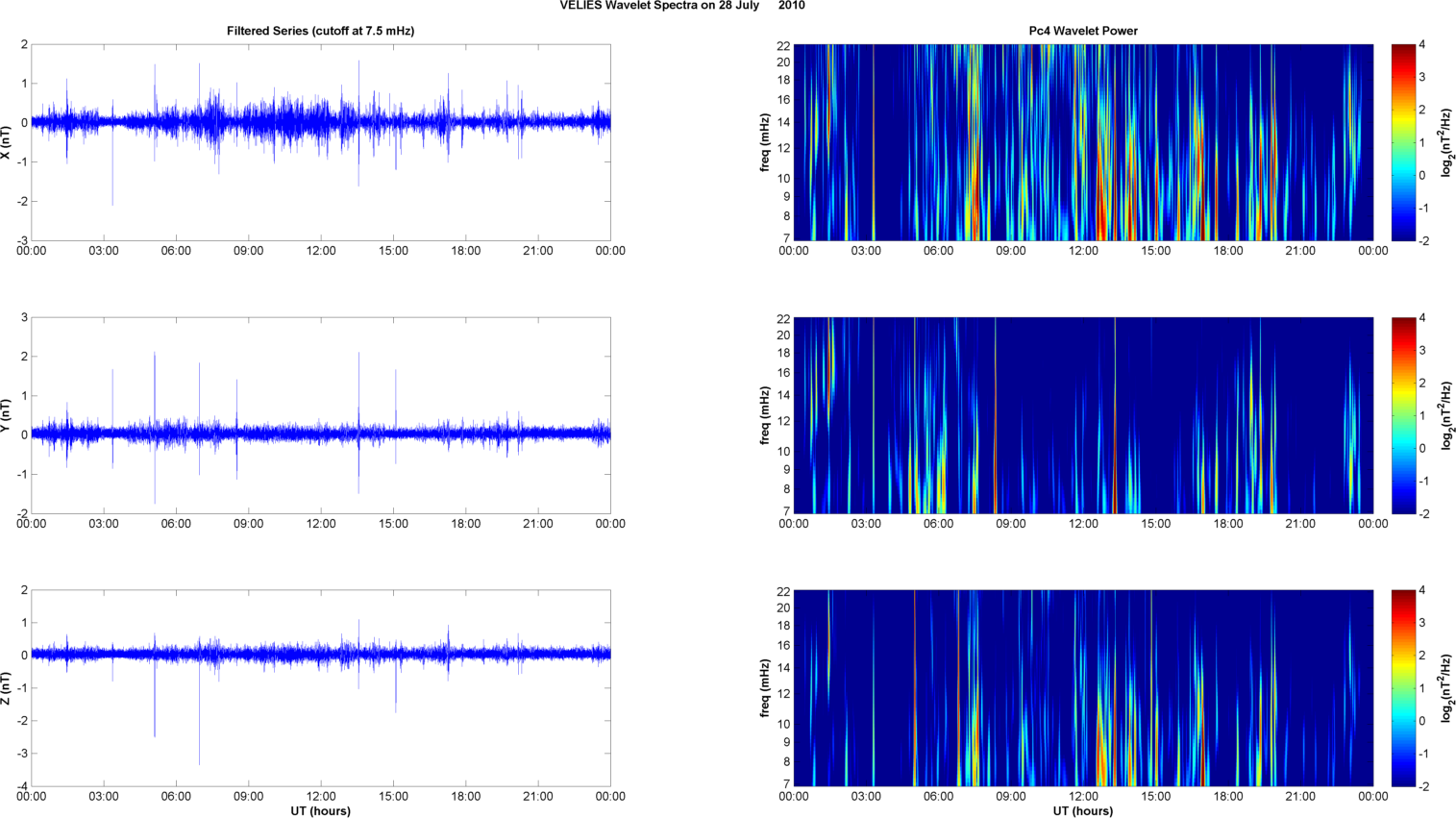This screenshot has height=818, width=1456.
Task: Select the Pc4 Wavelet Power title
Action: [x=1082, y=31]
